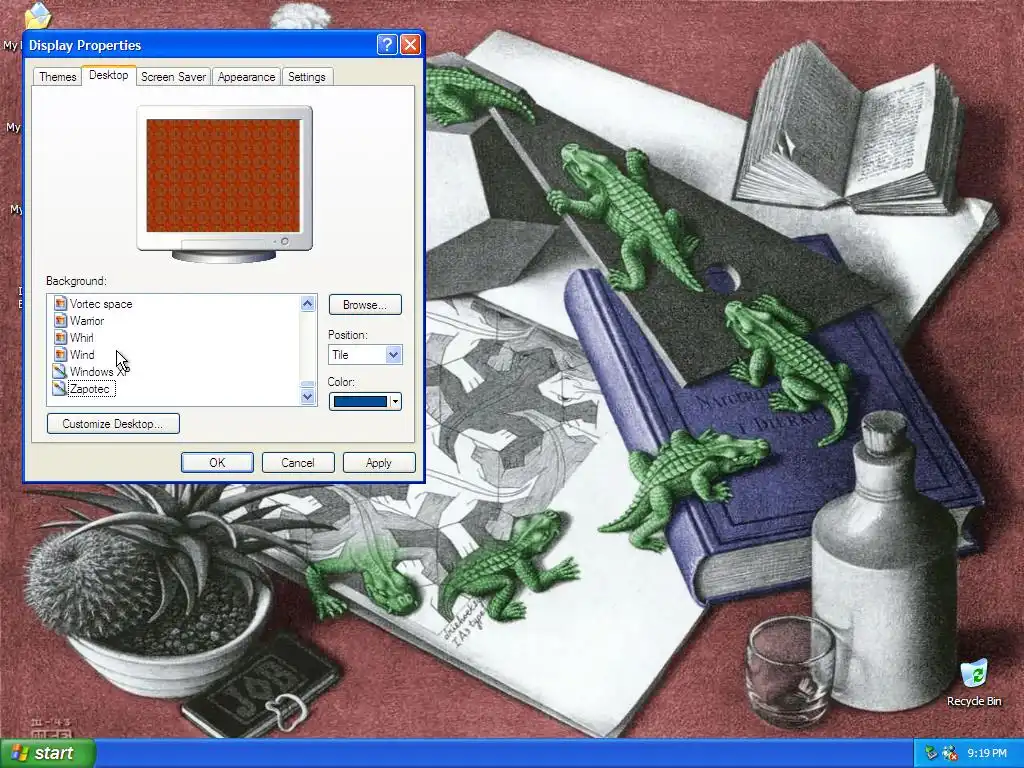This screenshot has width=1024, height=768.
Task: Click the background list scroll down arrow
Action: pos(308,396)
